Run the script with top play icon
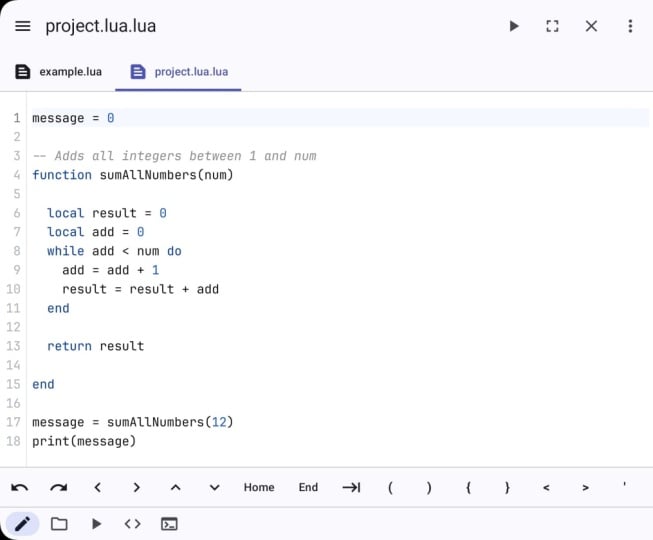The image size is (653, 540). tap(514, 26)
